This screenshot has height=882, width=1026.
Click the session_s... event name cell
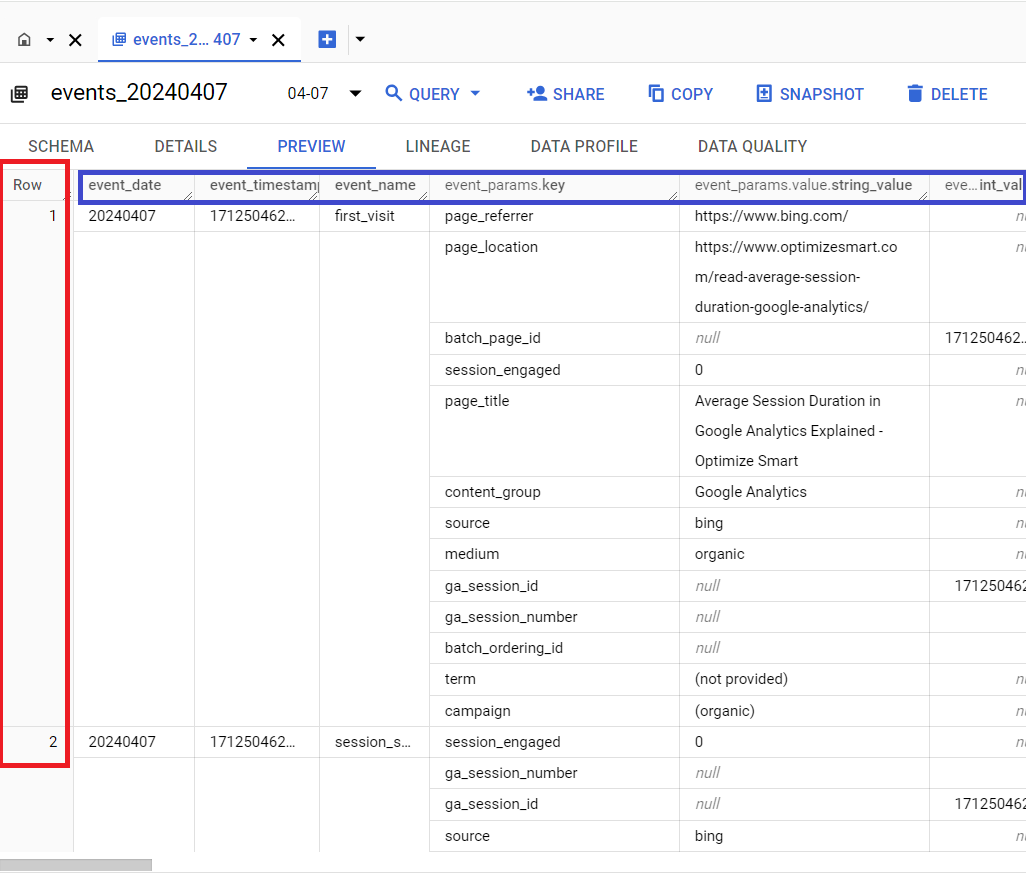[x=373, y=742]
